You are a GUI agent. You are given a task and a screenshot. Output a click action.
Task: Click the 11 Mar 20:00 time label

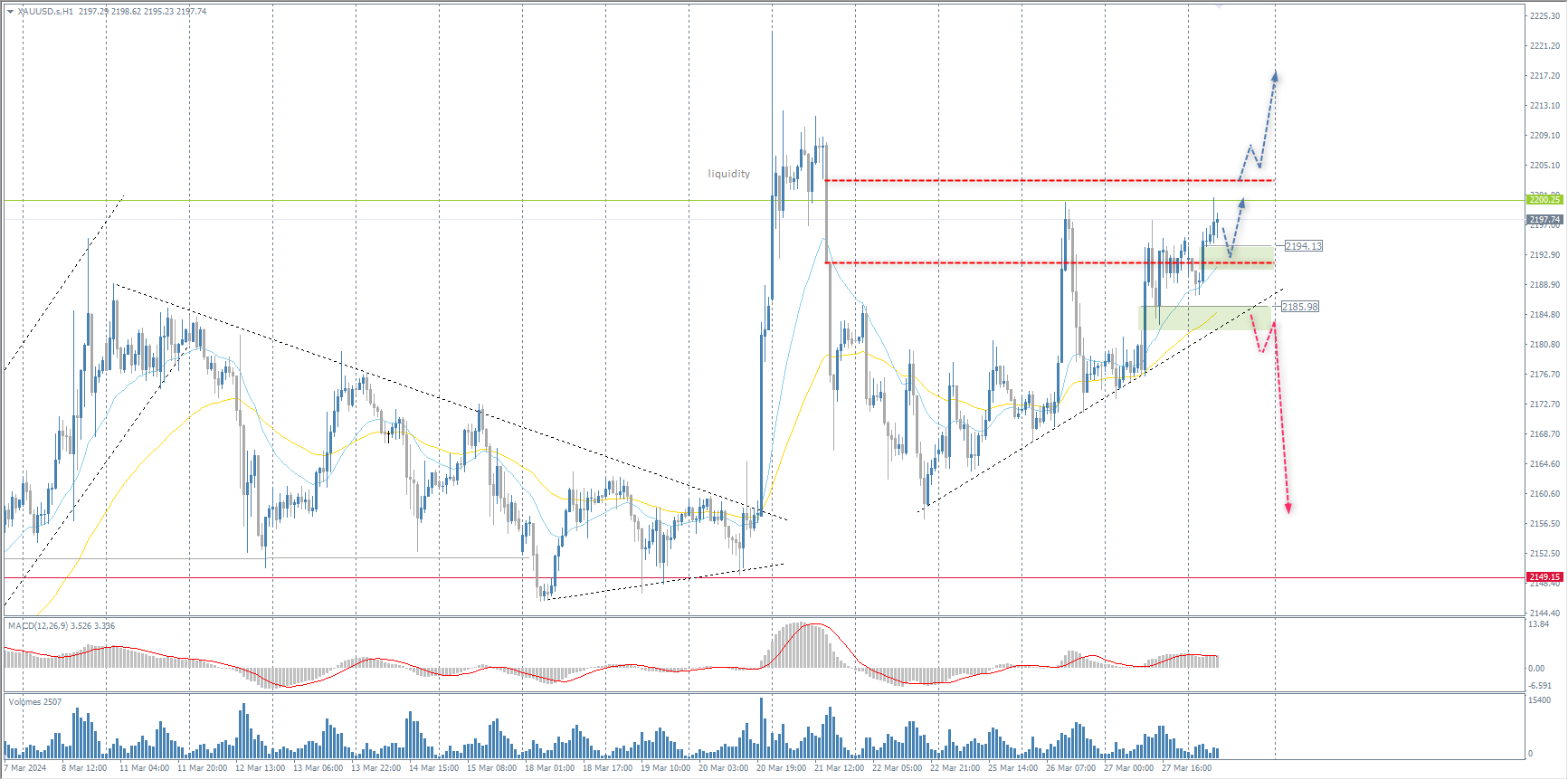[203, 768]
